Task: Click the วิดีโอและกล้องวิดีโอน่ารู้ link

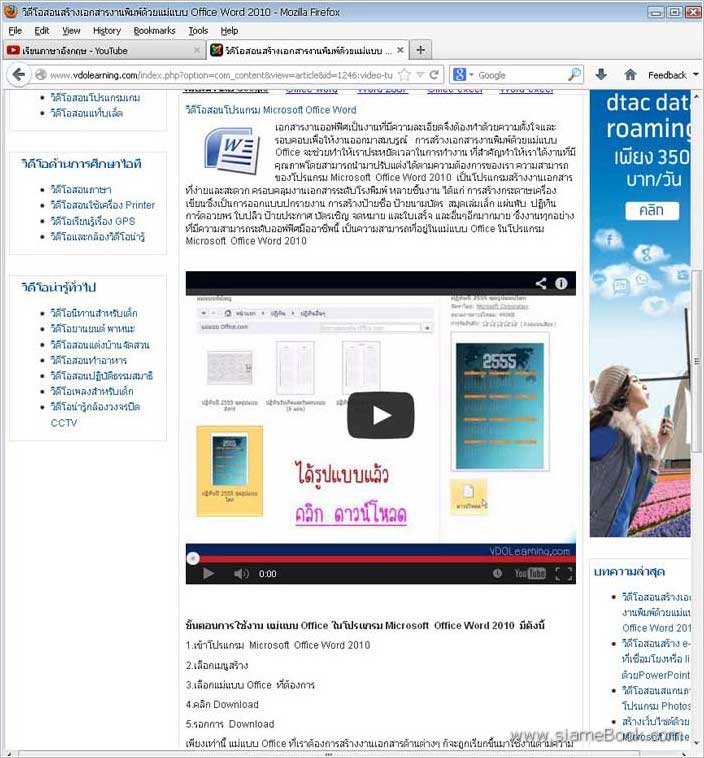Action: click(98, 236)
